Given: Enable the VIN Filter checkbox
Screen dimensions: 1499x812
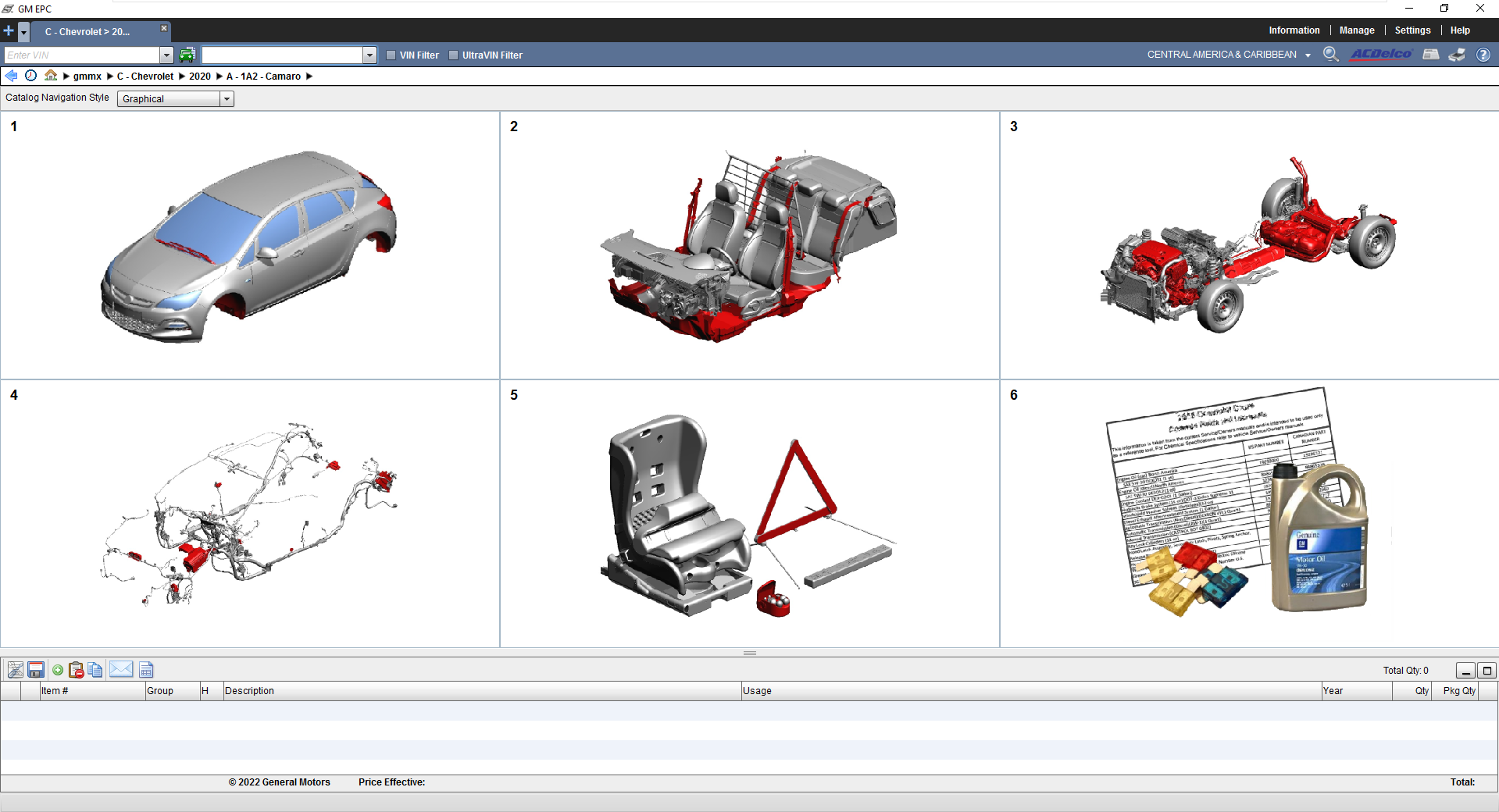Looking at the screenshot, I should click(391, 55).
